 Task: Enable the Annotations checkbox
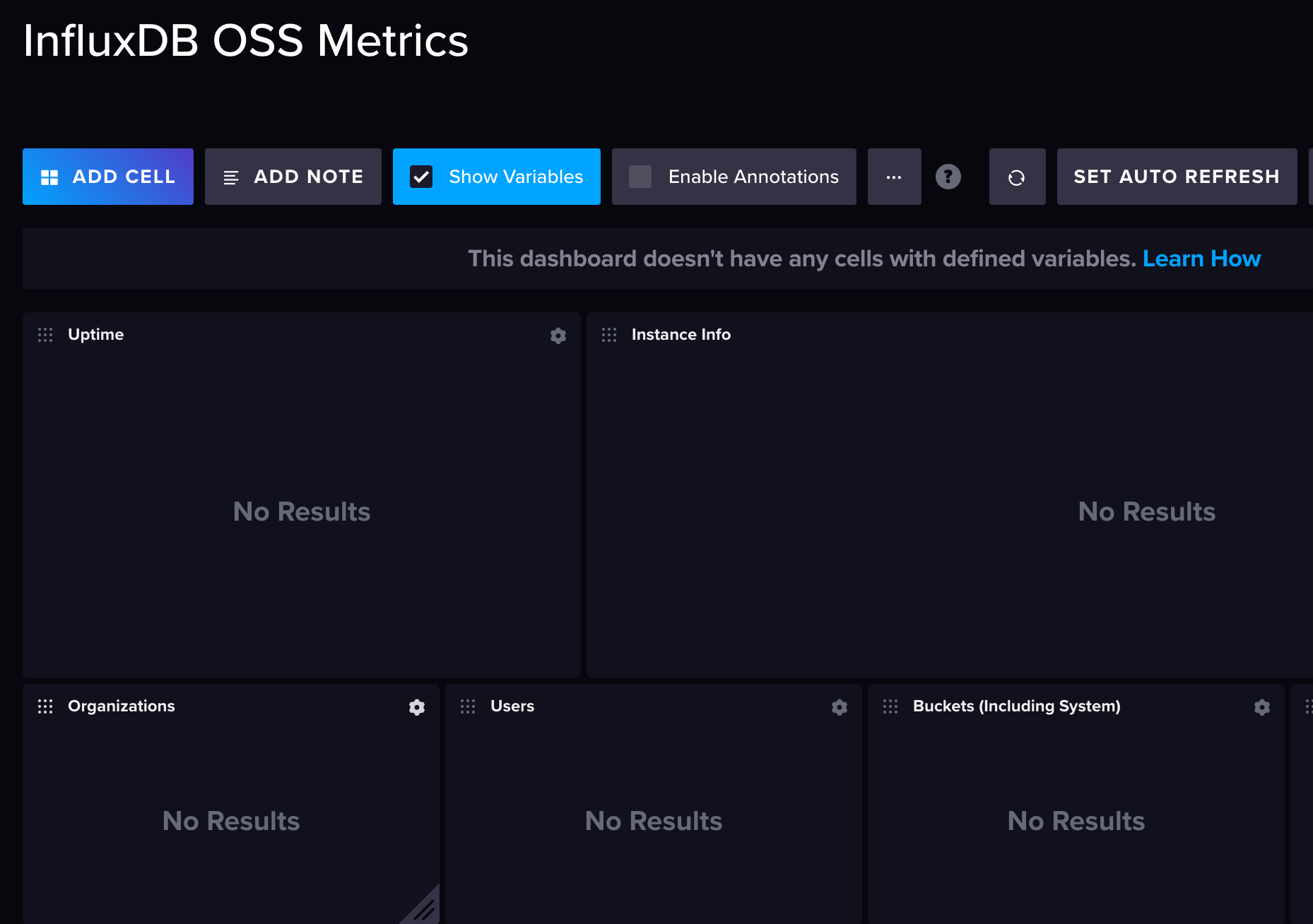point(640,177)
